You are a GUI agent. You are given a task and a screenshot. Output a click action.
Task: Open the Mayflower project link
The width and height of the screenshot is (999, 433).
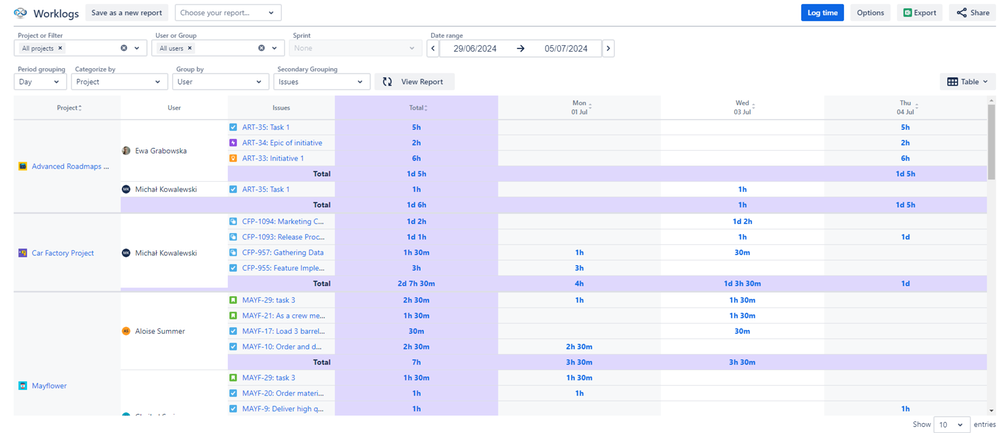click(49, 386)
